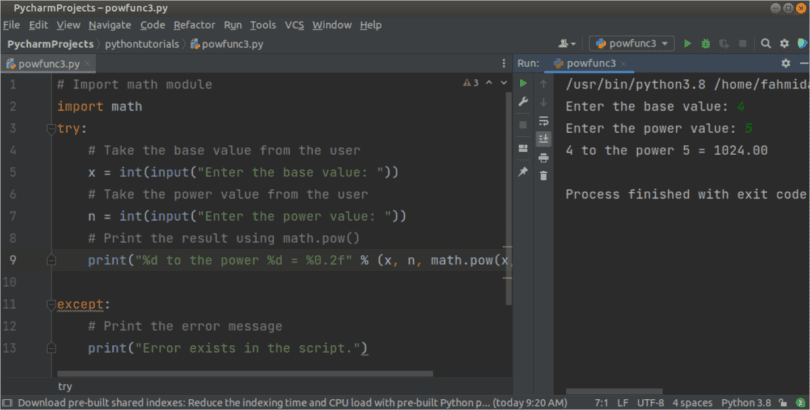Click the 7:1 line column indicator

(x=601, y=403)
